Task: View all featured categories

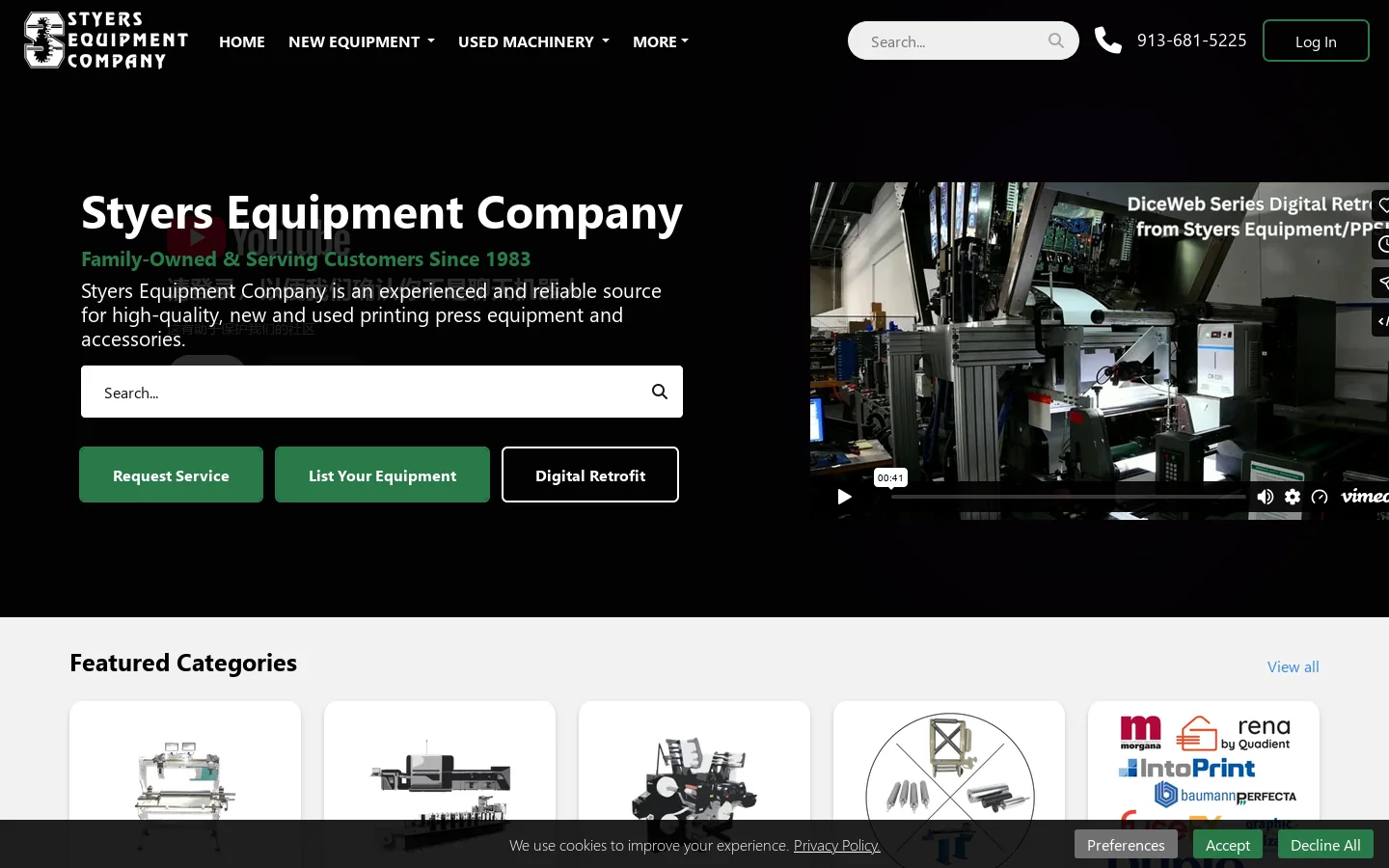Action: tap(1293, 666)
